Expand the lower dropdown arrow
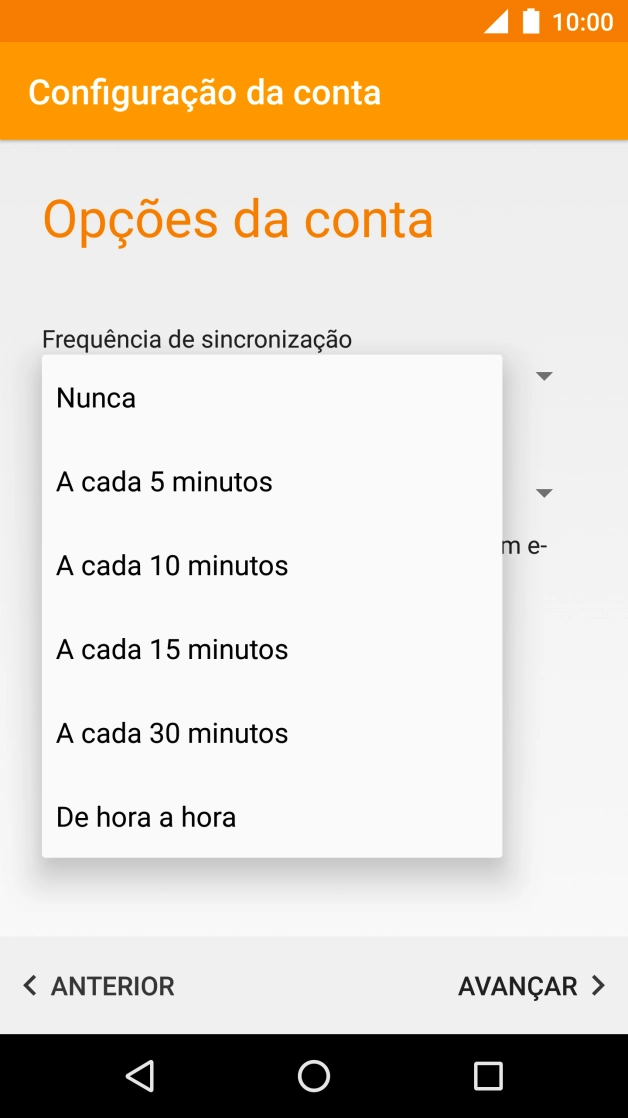This screenshot has height=1118, width=628. tap(543, 492)
